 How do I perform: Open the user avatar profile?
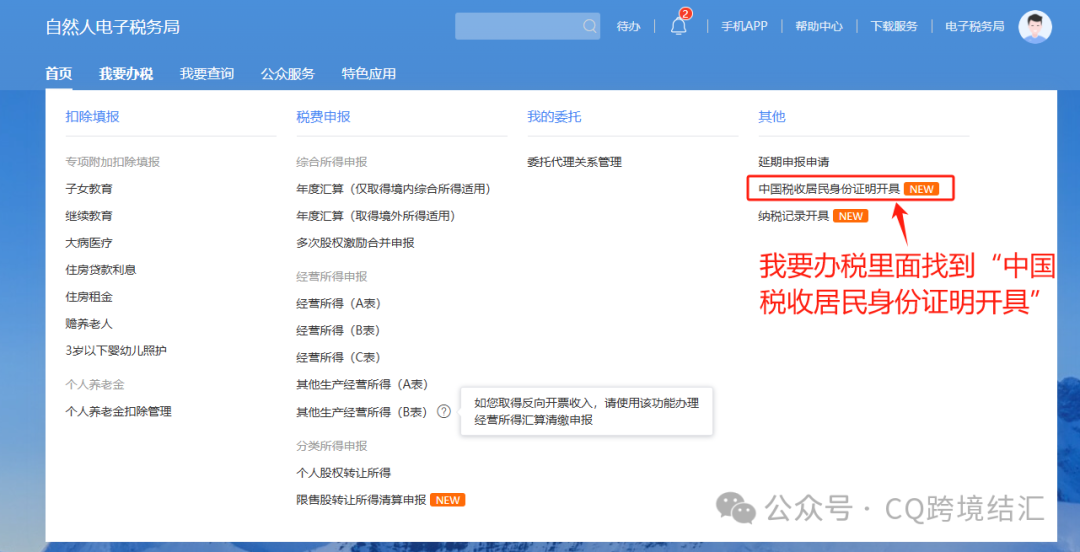point(1035,27)
